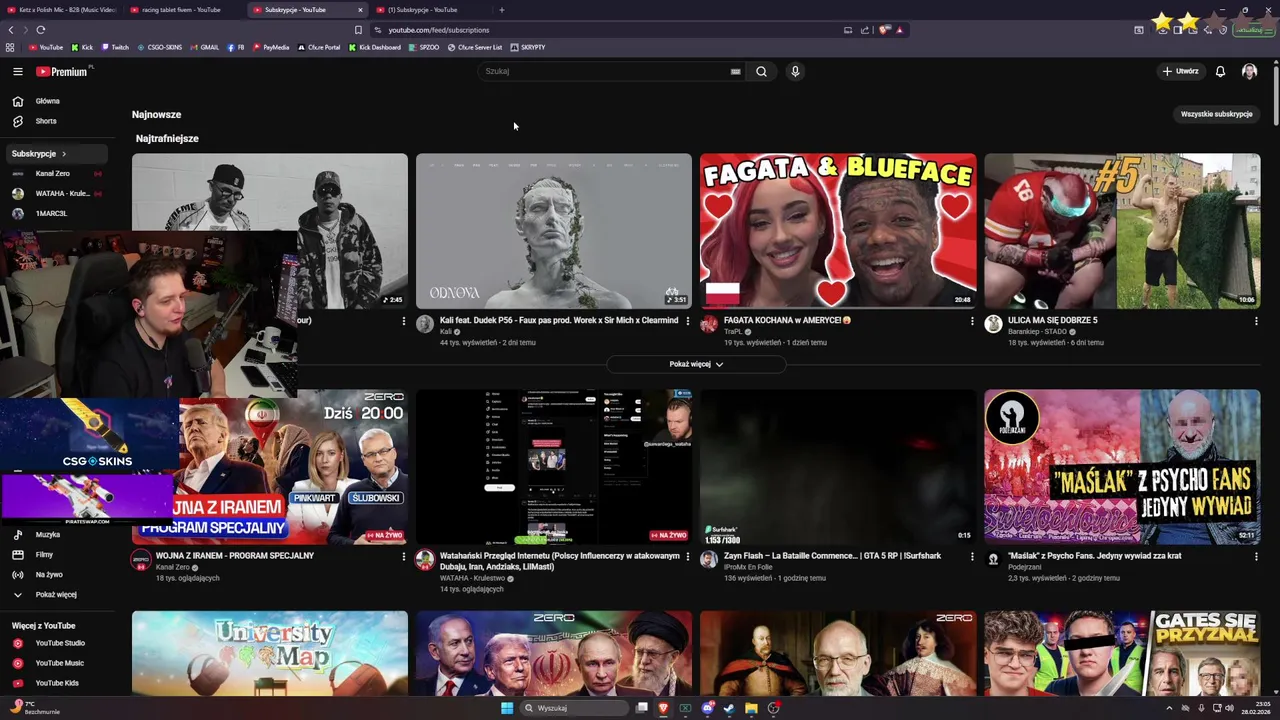Open the notifications bell

[x=1220, y=71]
